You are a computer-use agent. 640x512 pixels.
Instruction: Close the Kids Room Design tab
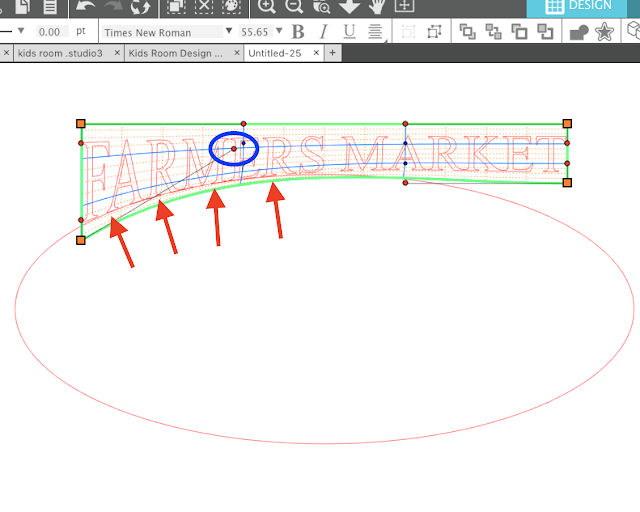pos(237,53)
